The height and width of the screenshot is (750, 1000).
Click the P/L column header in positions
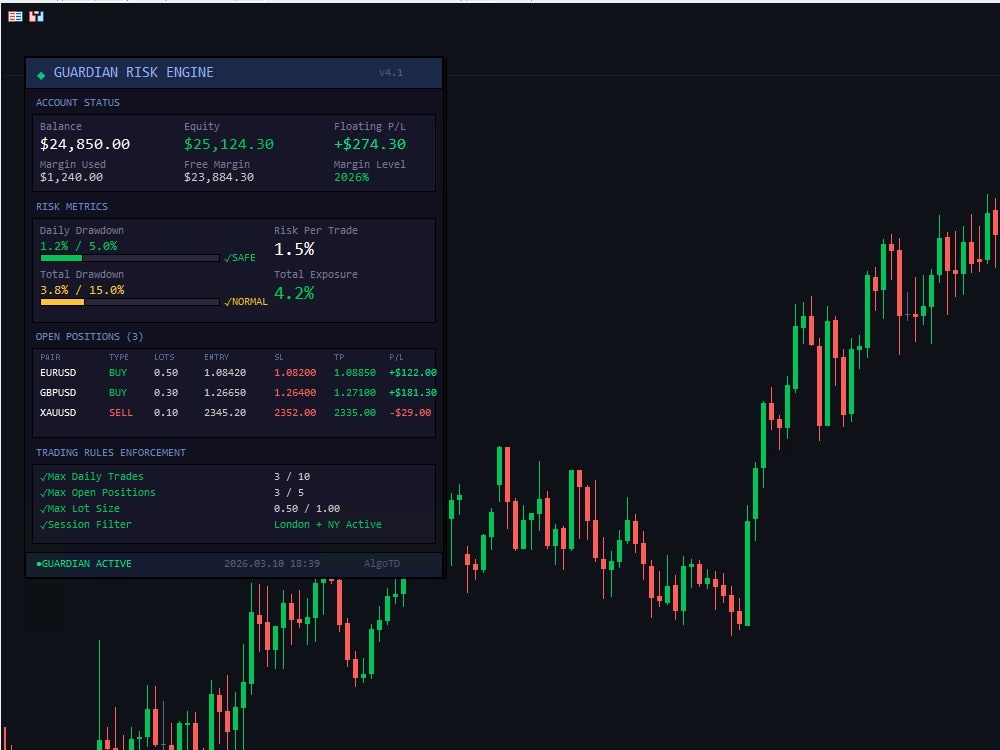click(x=396, y=357)
